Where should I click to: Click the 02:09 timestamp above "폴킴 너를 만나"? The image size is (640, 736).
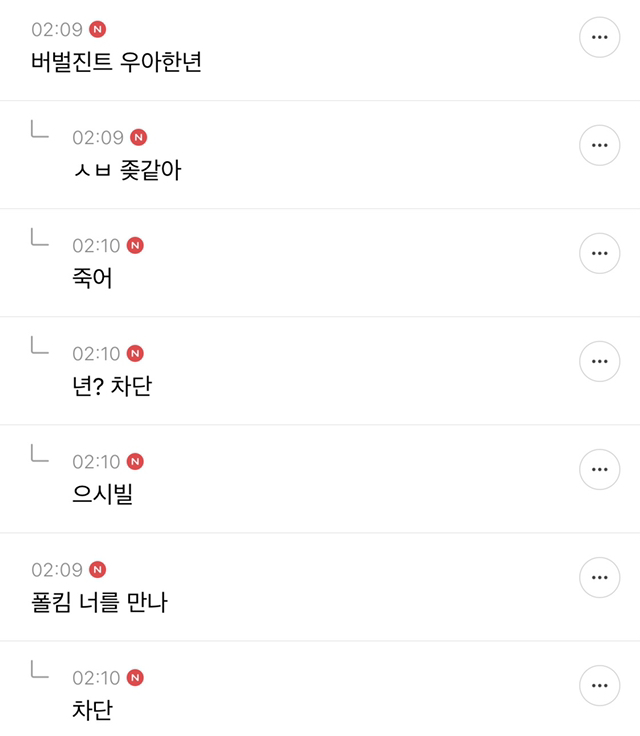pos(57,570)
